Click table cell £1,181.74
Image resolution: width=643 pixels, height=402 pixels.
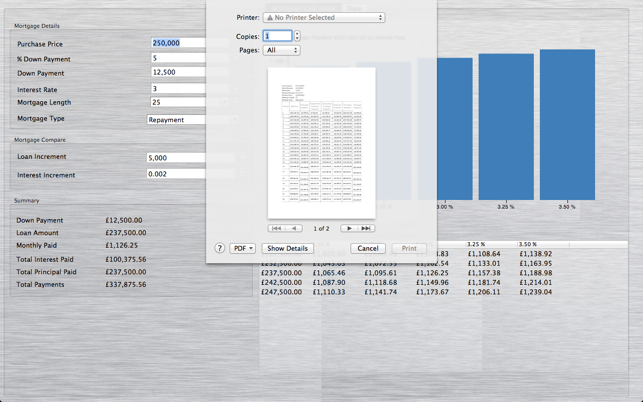point(484,283)
